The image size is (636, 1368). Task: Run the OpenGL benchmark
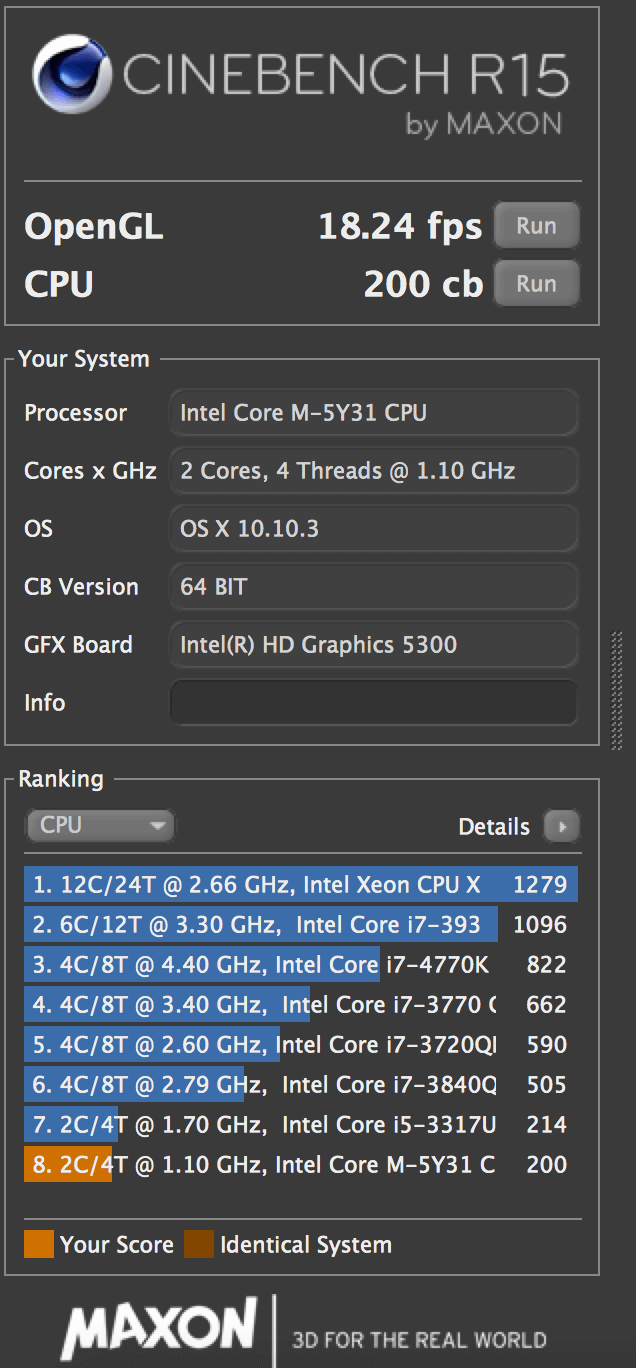537,226
